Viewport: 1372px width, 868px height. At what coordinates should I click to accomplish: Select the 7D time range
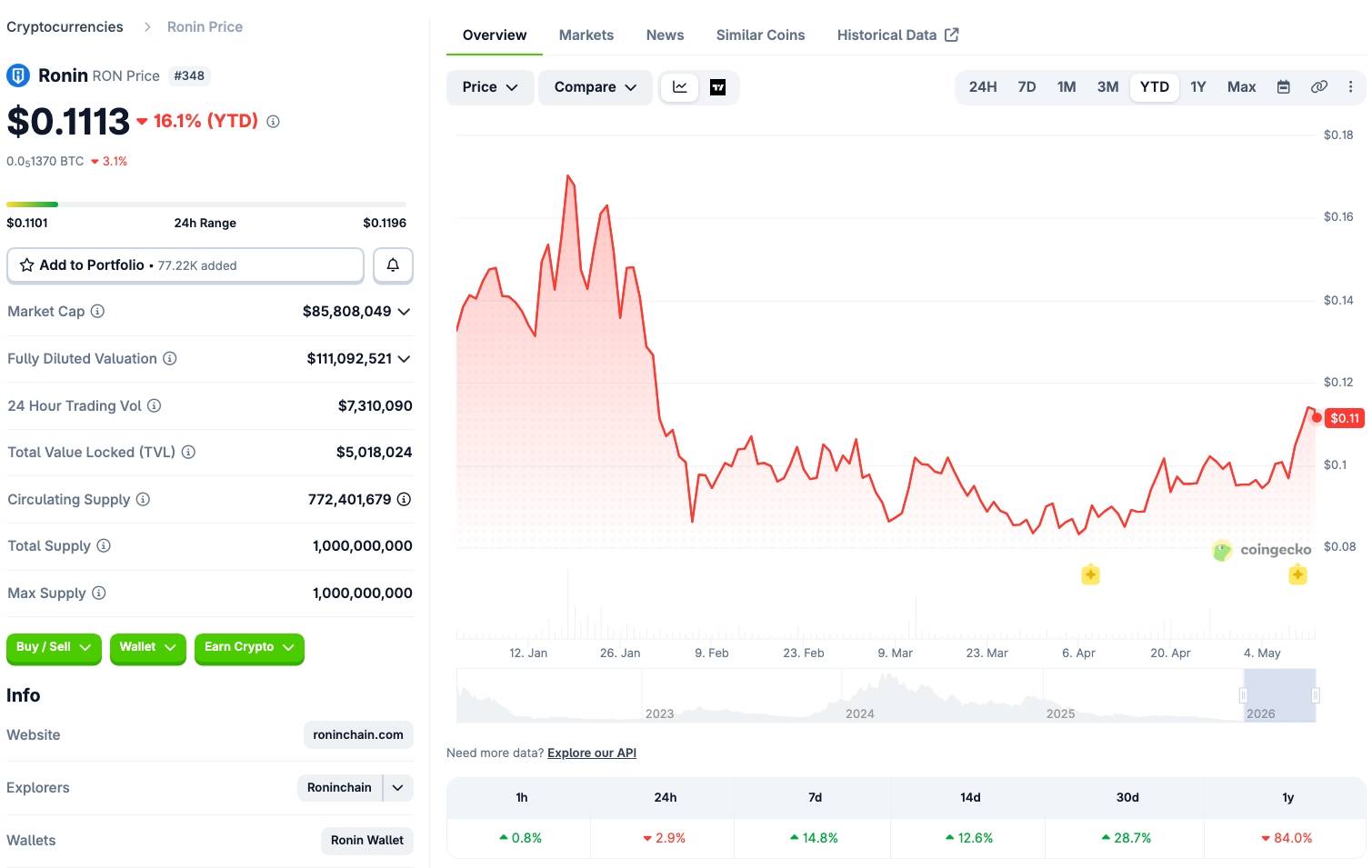pos(1026,87)
